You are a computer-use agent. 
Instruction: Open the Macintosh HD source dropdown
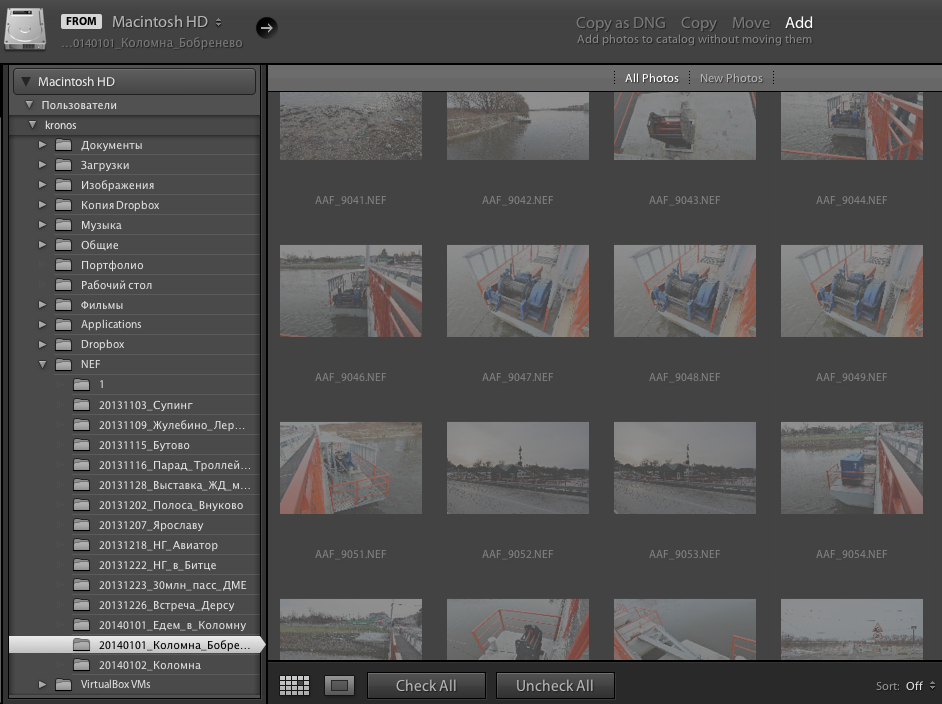pyautogui.click(x=167, y=22)
